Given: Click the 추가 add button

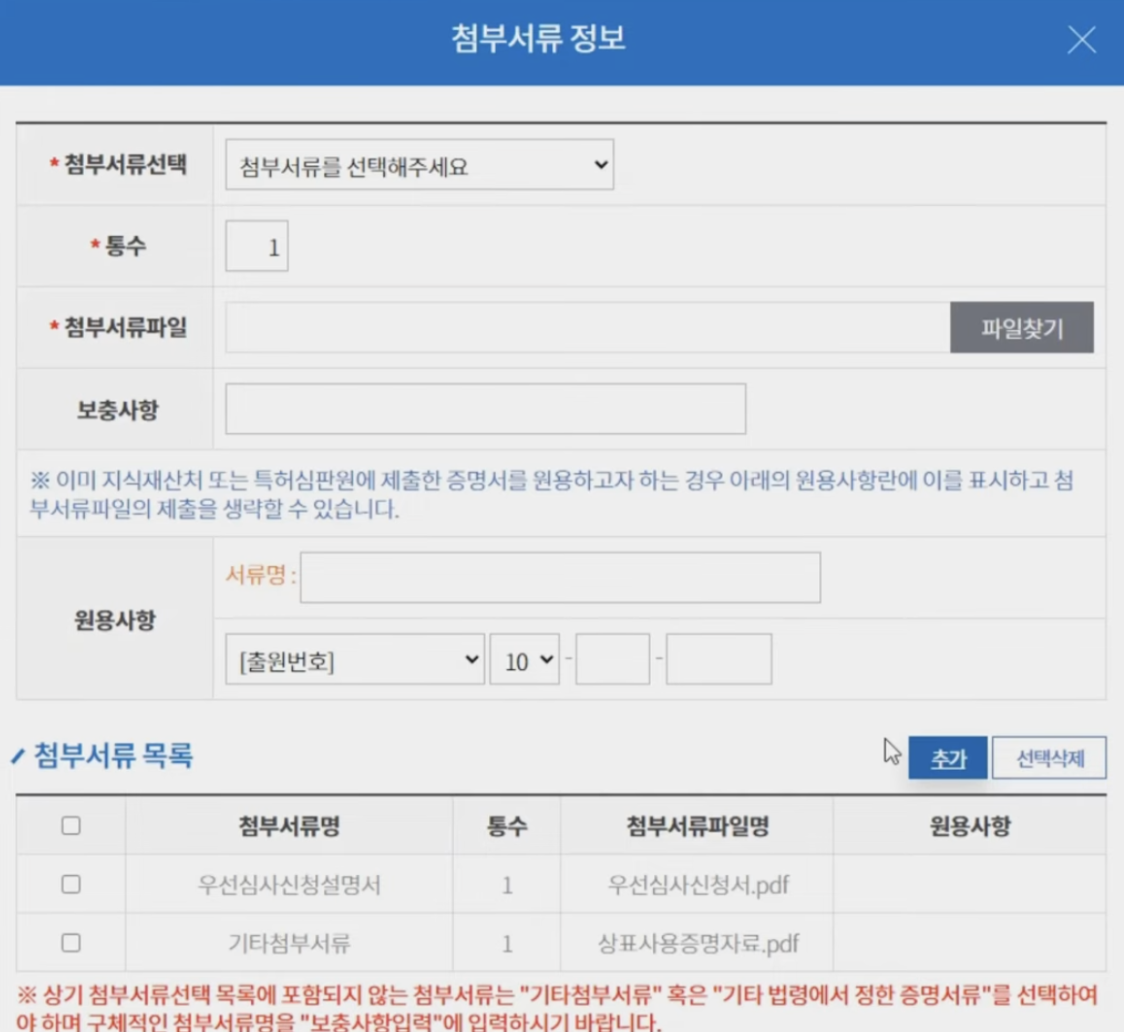Looking at the screenshot, I should click(946, 758).
